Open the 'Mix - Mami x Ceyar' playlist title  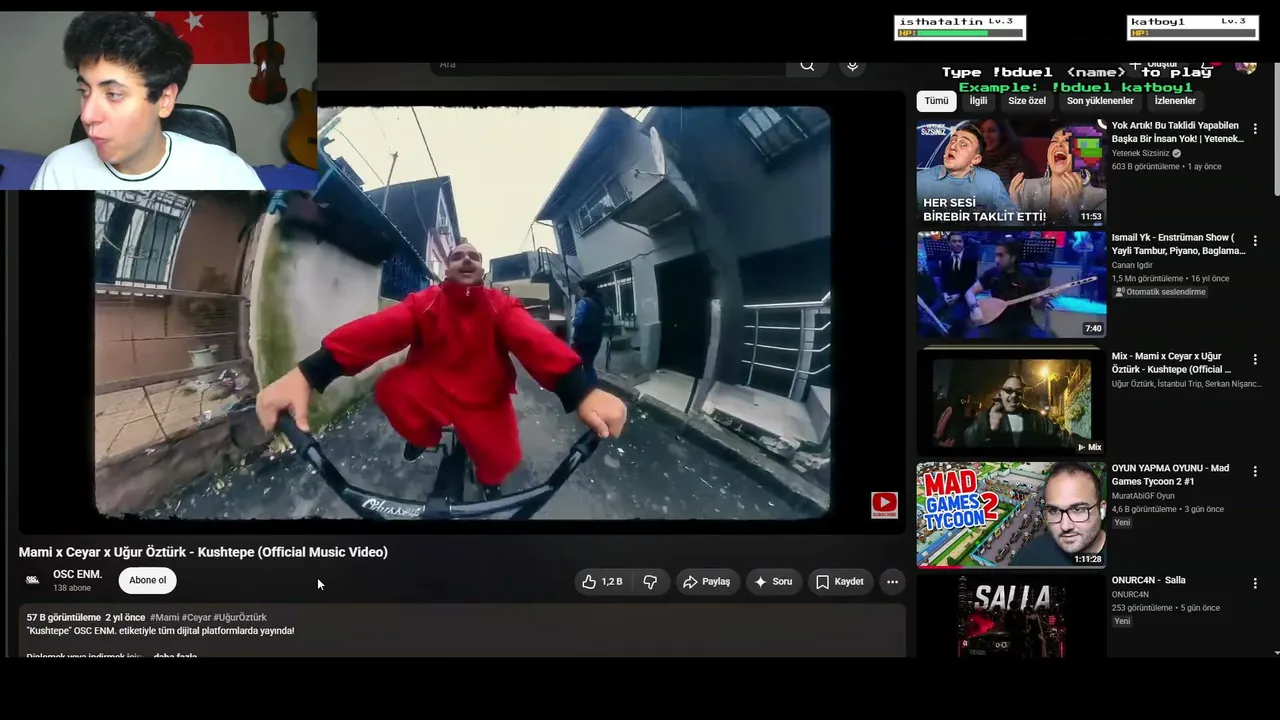(x=1172, y=363)
